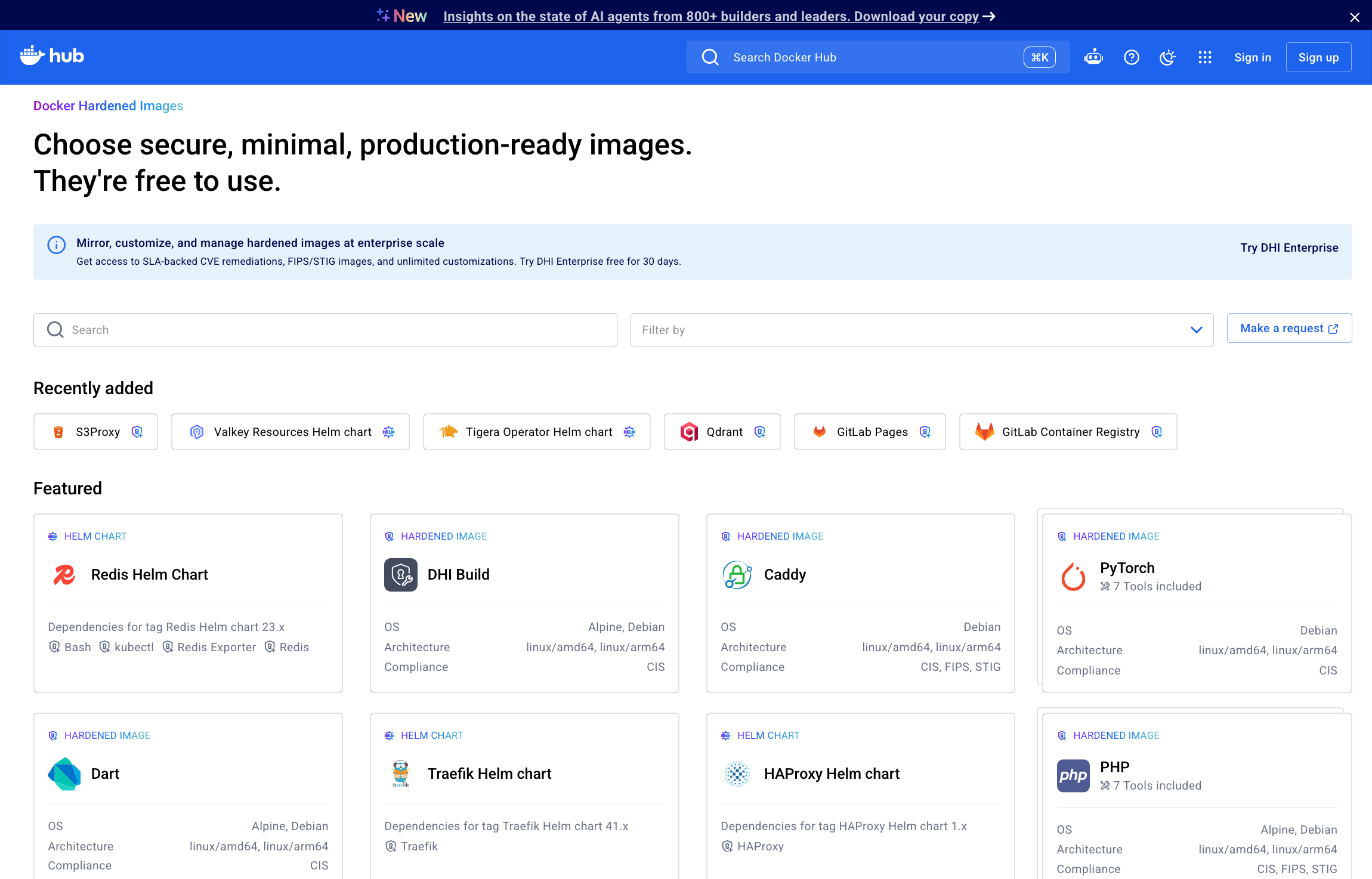This screenshot has height=879, width=1372.
Task: Click the Dart logo icon
Action: tap(64, 774)
